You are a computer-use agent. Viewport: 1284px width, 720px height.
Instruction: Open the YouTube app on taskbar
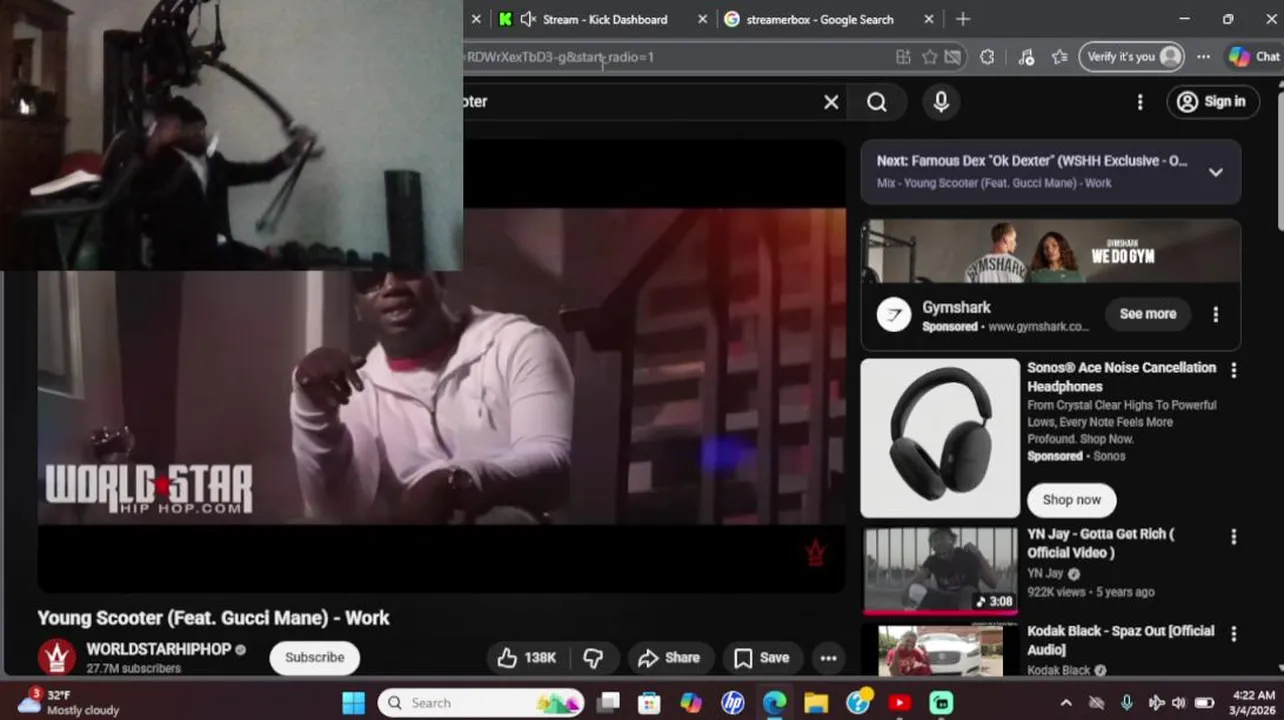tap(899, 703)
